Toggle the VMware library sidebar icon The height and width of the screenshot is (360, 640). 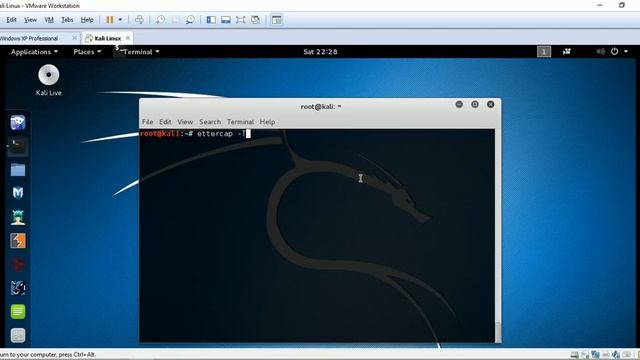pos(211,20)
